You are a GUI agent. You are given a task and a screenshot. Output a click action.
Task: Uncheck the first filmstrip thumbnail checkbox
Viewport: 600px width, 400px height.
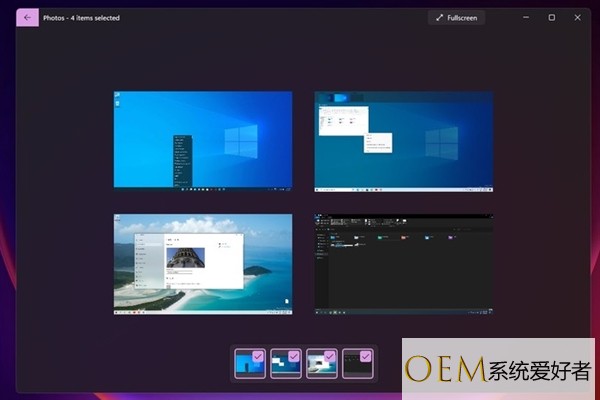point(258,355)
